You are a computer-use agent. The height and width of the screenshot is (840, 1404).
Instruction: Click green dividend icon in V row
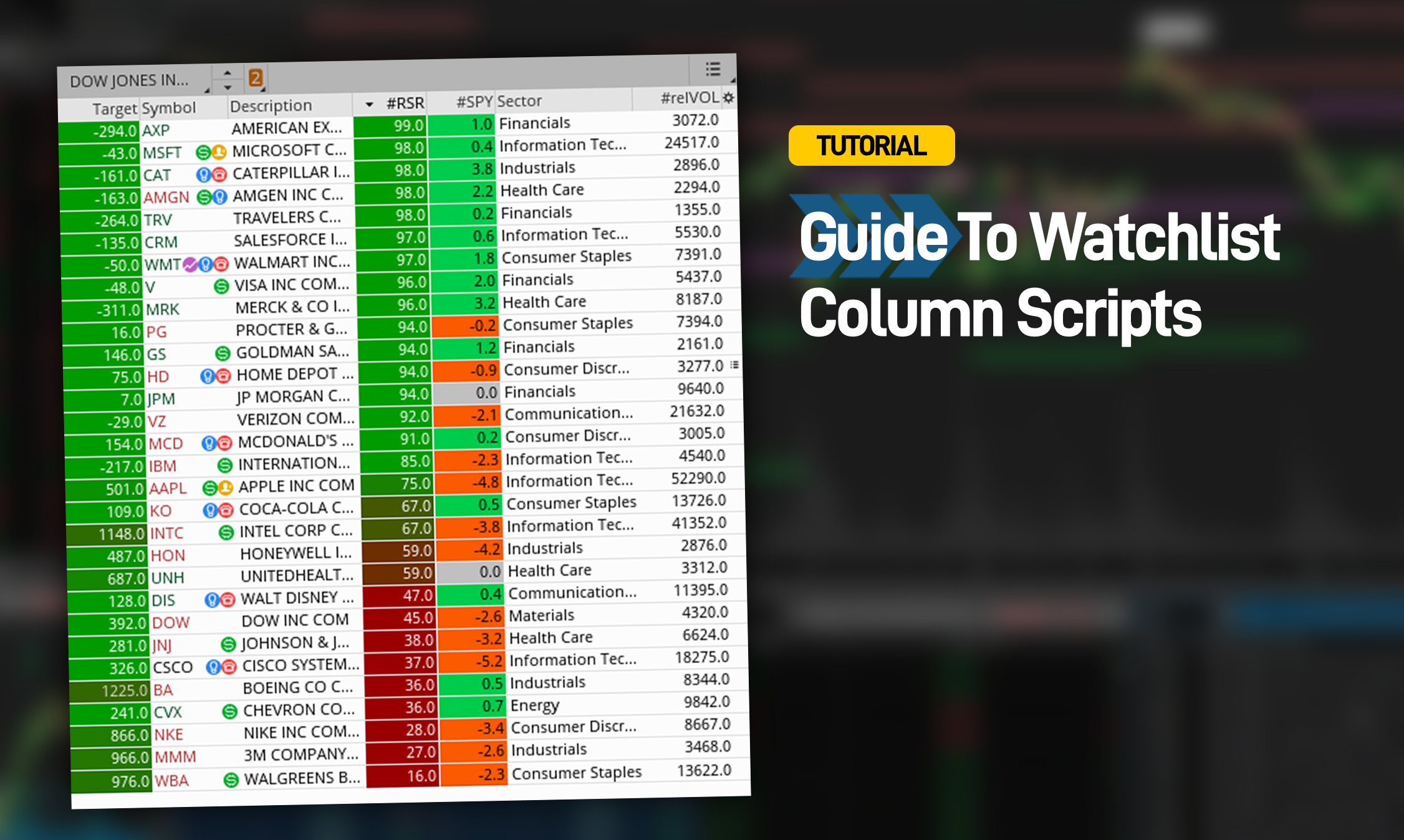[221, 287]
